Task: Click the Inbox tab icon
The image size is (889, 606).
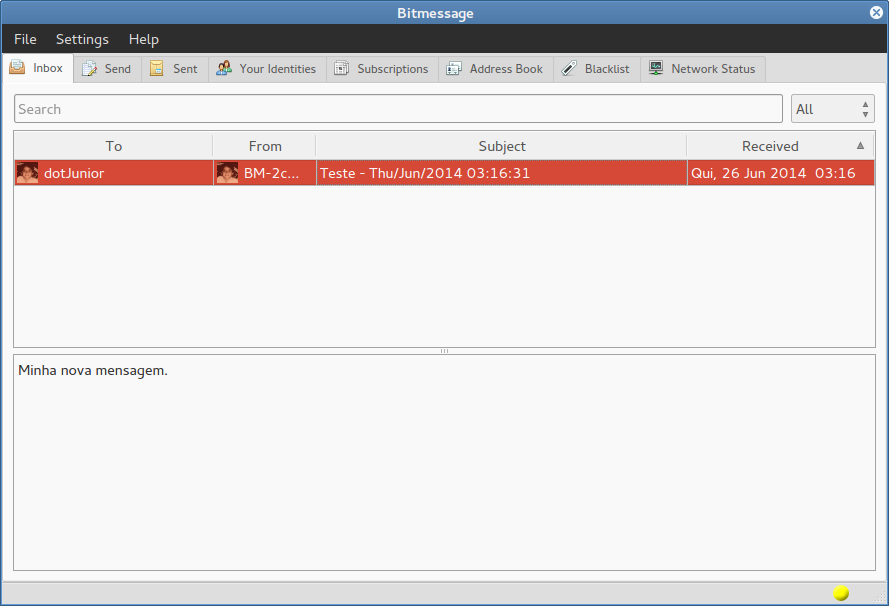Action: click(x=16, y=68)
